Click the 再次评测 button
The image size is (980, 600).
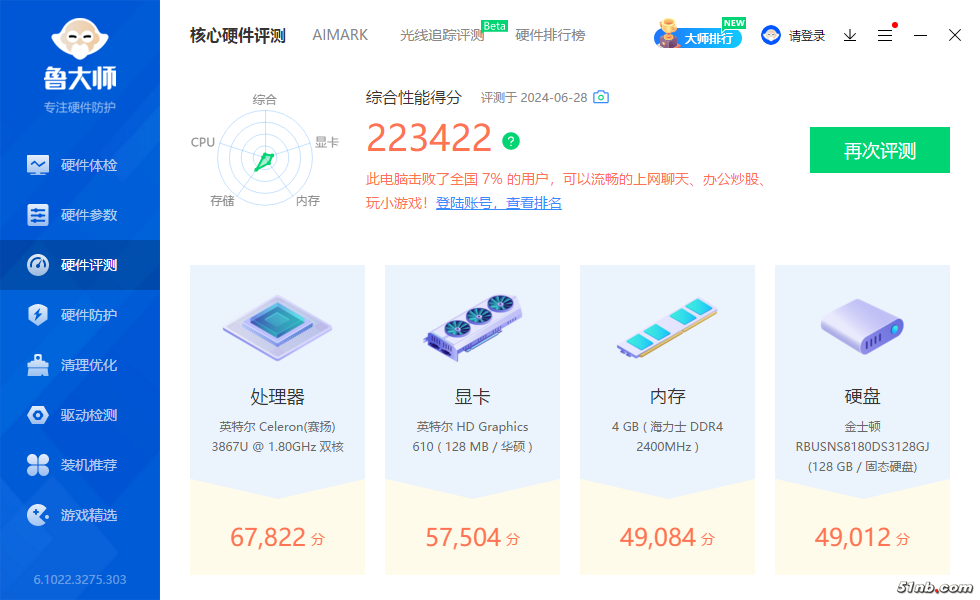pos(879,150)
